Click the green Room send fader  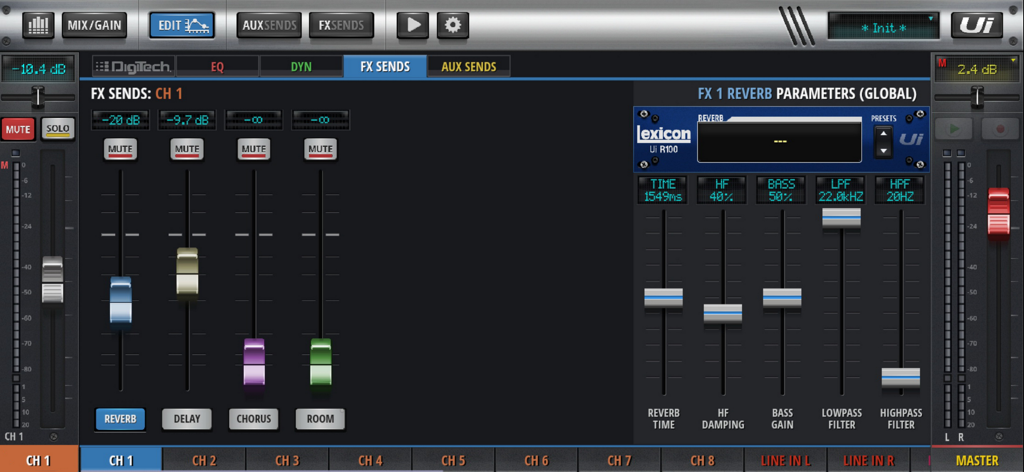(321, 362)
